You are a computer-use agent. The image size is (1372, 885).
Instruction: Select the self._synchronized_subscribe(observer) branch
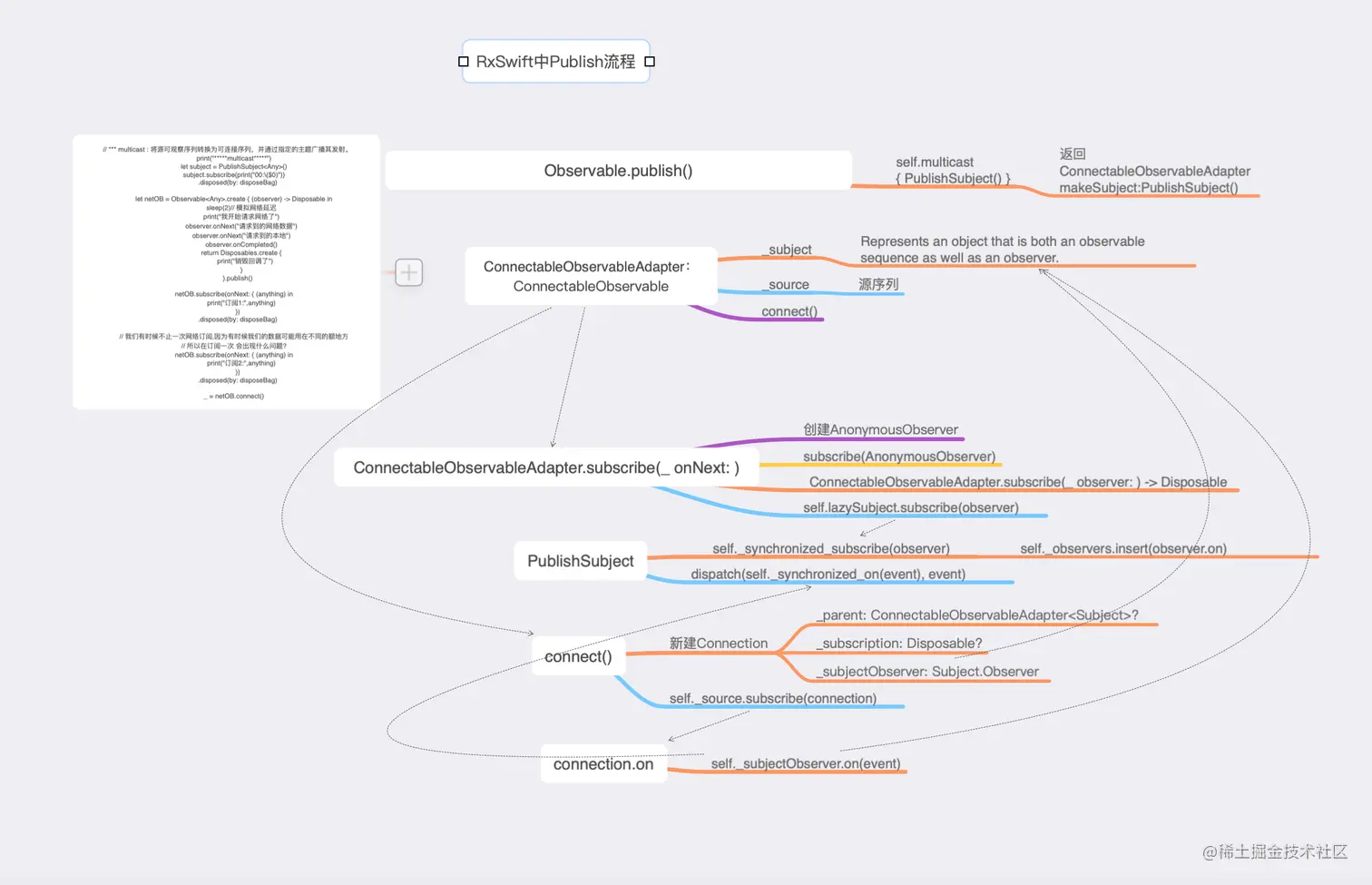tap(831, 548)
